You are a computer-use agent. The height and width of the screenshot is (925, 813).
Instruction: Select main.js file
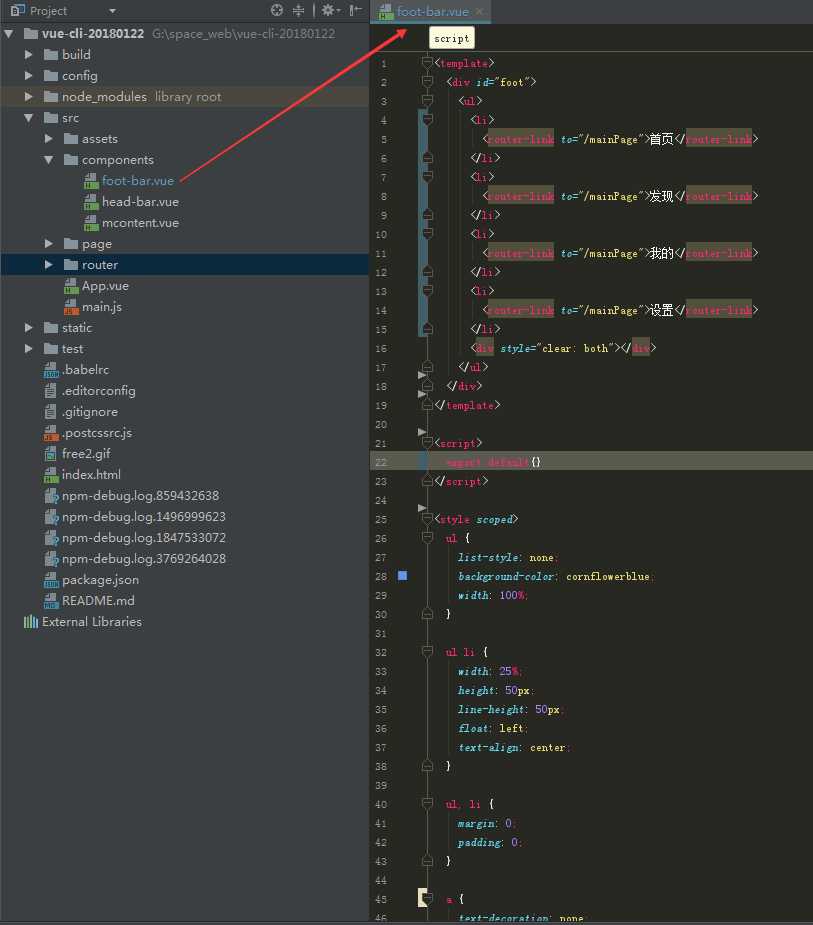point(101,307)
